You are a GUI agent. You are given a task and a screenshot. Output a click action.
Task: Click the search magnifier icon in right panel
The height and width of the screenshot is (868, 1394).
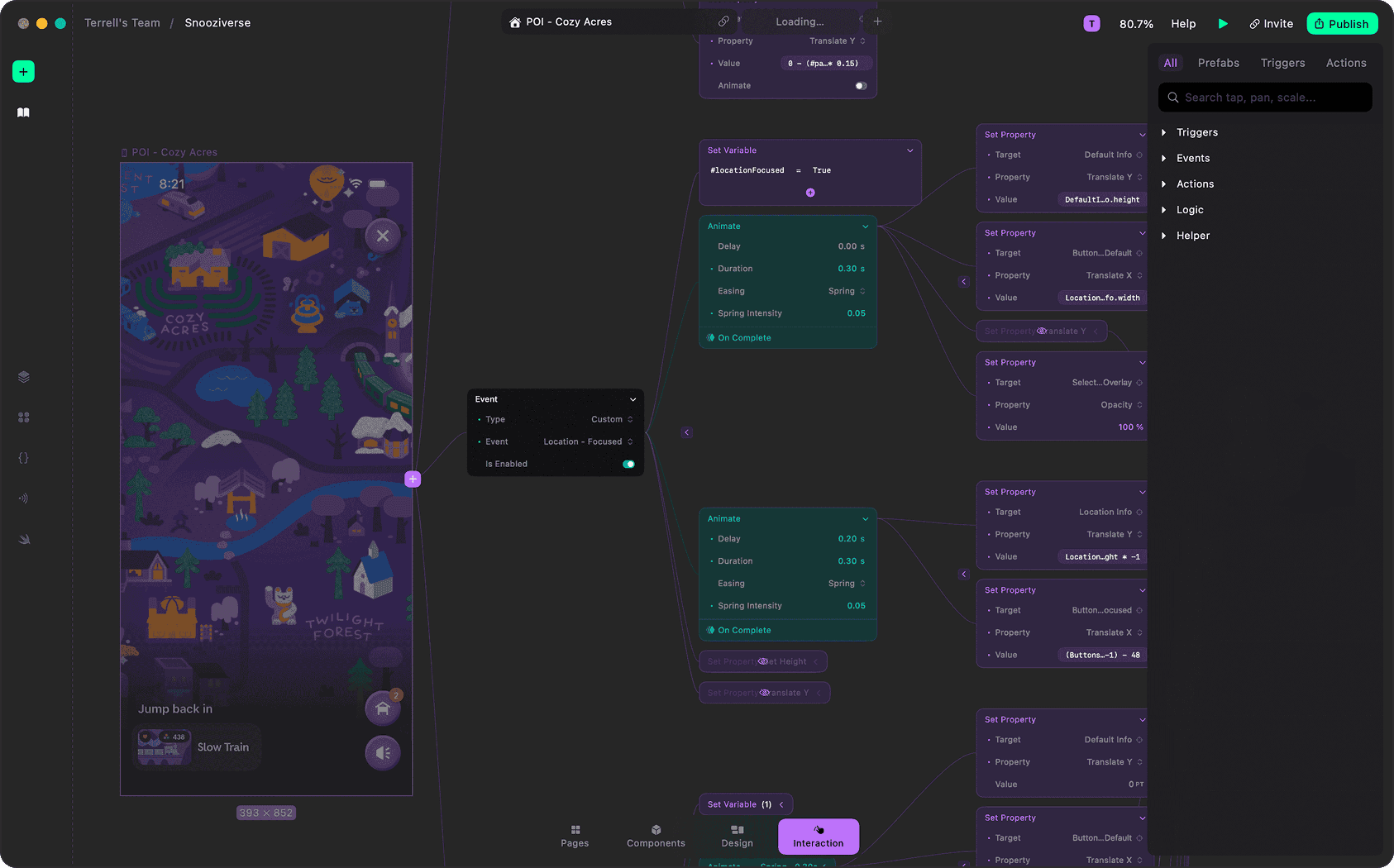1172,98
